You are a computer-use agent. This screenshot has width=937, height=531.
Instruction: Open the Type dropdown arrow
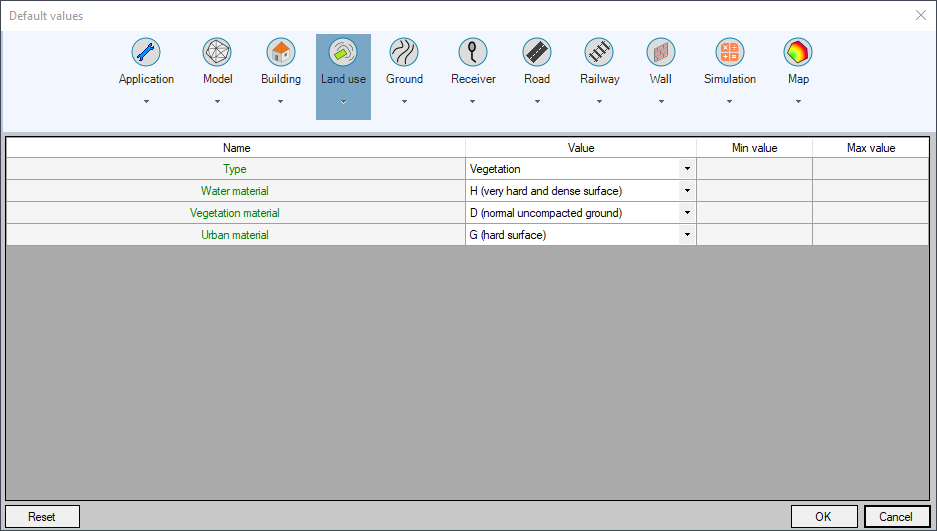(x=687, y=169)
